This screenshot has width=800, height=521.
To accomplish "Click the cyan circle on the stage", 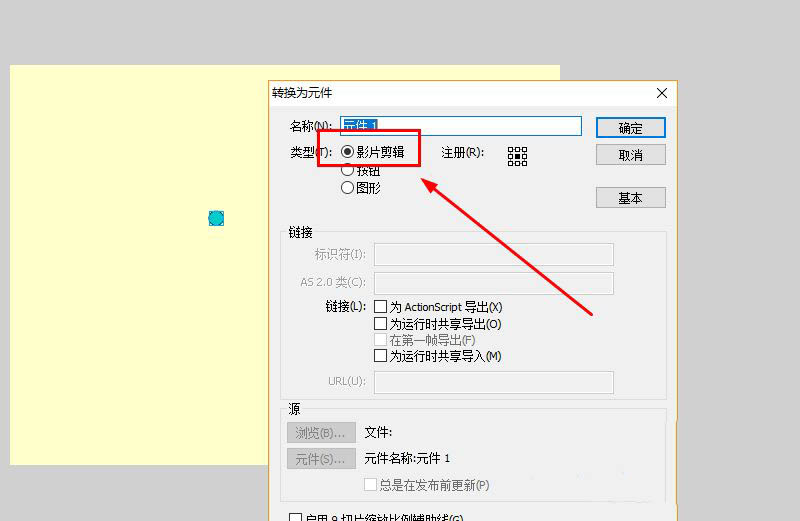I will click(216, 218).
